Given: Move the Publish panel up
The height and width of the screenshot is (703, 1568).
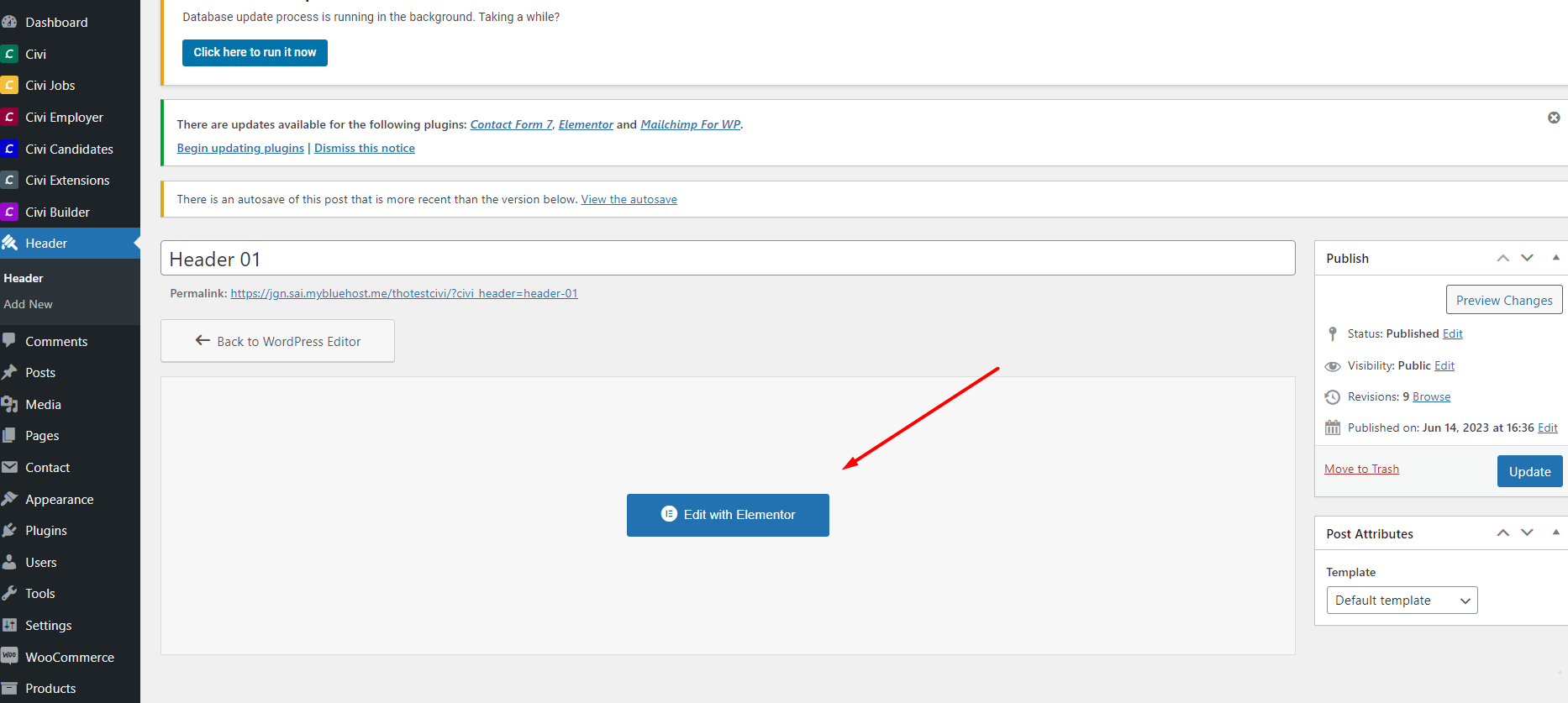Looking at the screenshot, I should [1503, 258].
